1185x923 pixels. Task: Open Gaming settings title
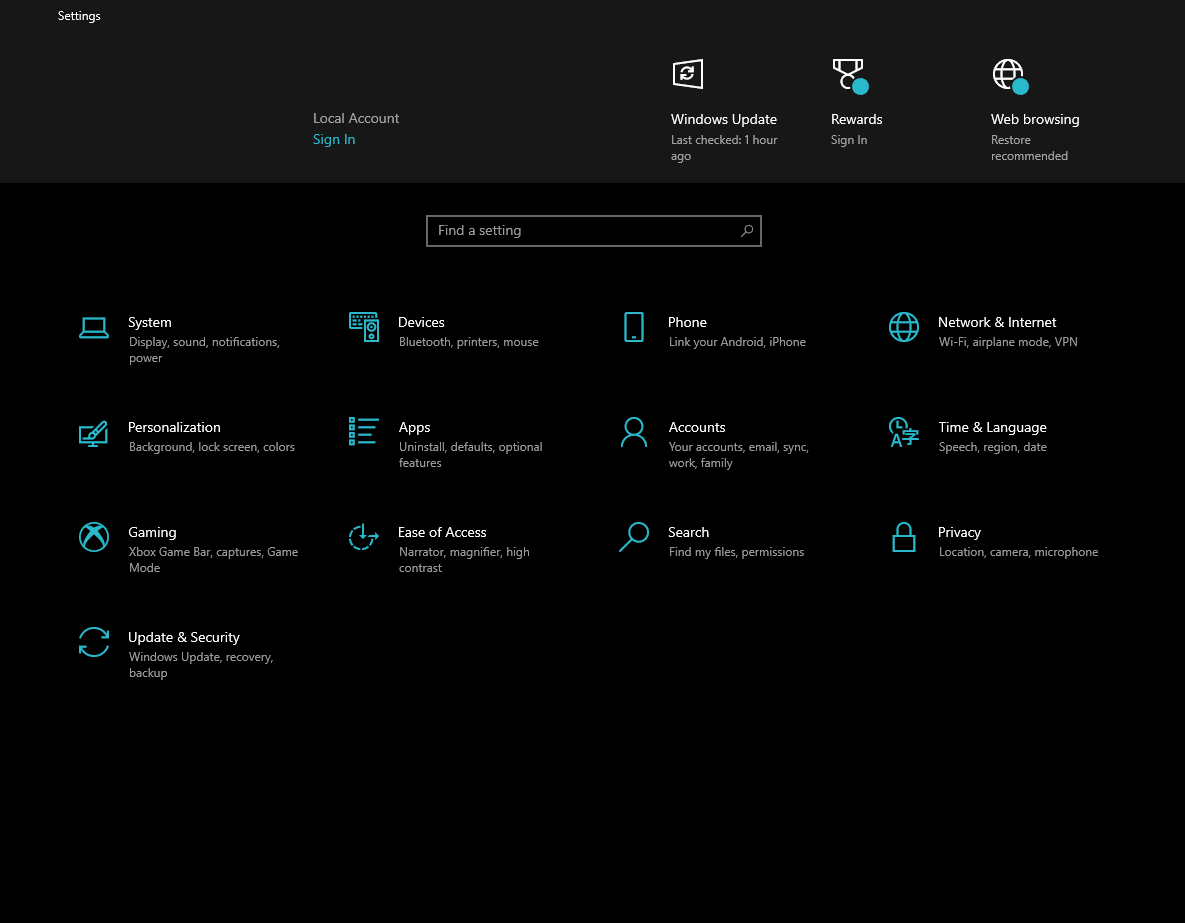pyautogui.click(x=152, y=532)
